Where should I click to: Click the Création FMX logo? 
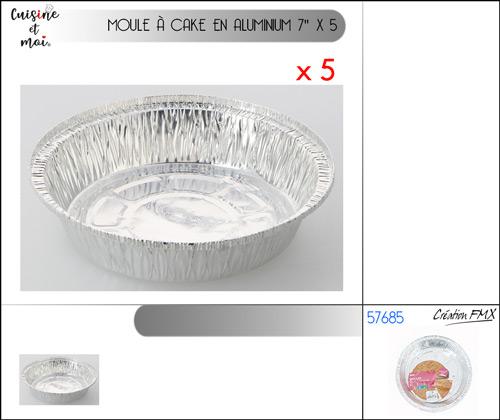(465, 316)
